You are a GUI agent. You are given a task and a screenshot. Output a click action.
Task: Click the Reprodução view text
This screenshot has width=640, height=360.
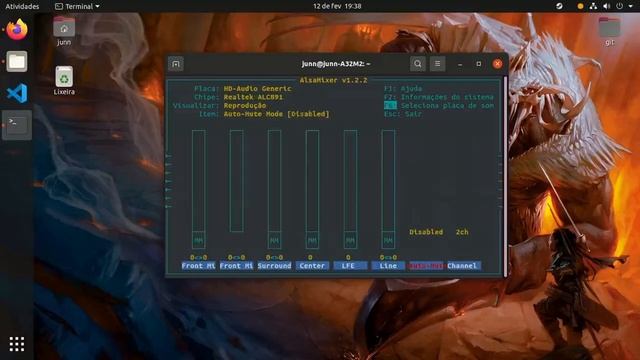[x=245, y=106]
